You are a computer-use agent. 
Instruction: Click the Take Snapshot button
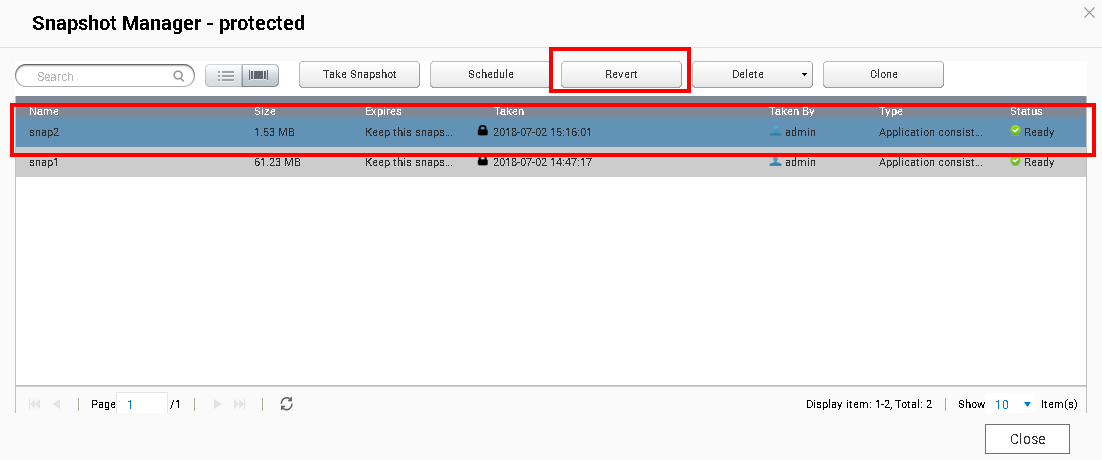pos(359,75)
